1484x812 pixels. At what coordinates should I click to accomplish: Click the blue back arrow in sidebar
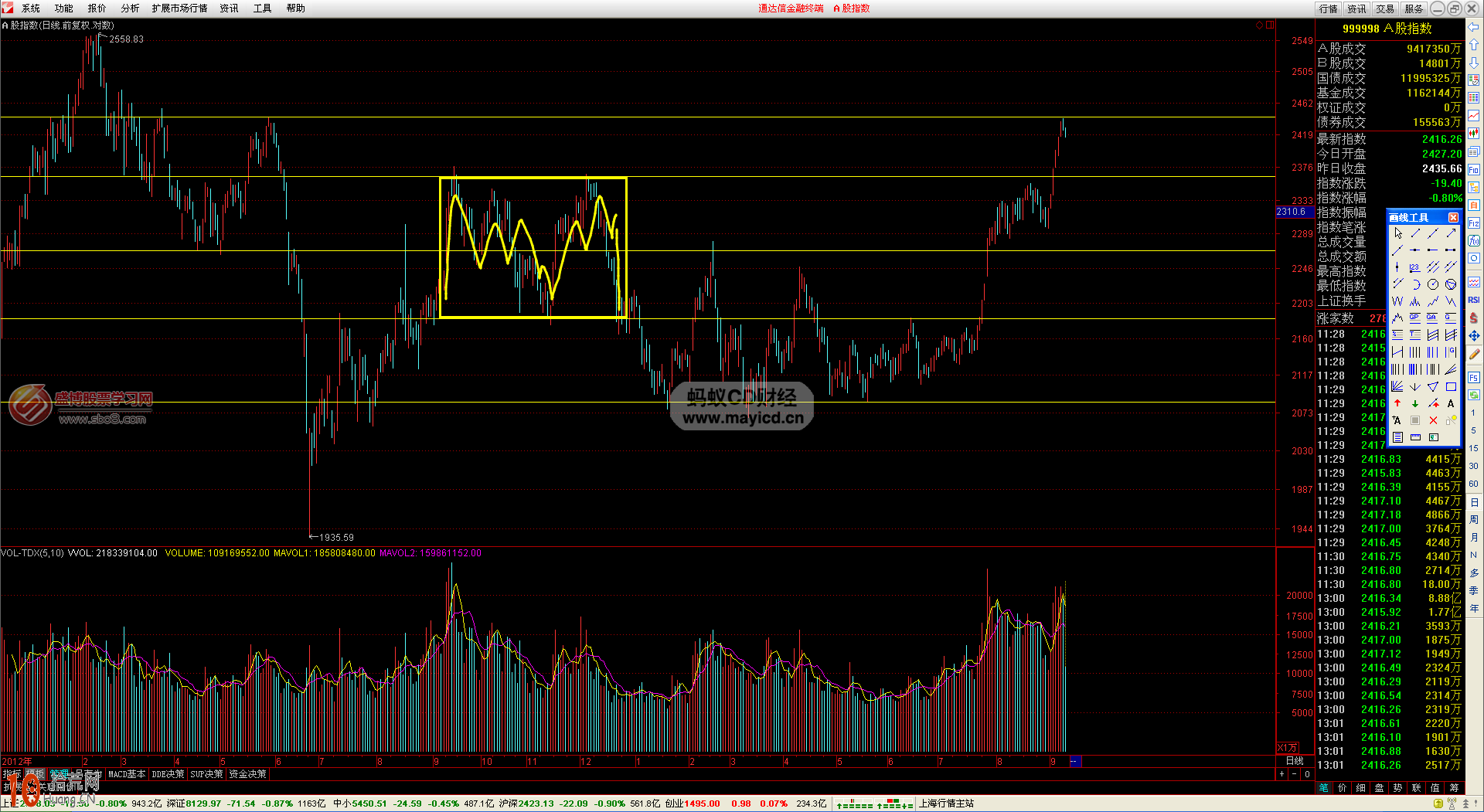pyautogui.click(x=1474, y=27)
